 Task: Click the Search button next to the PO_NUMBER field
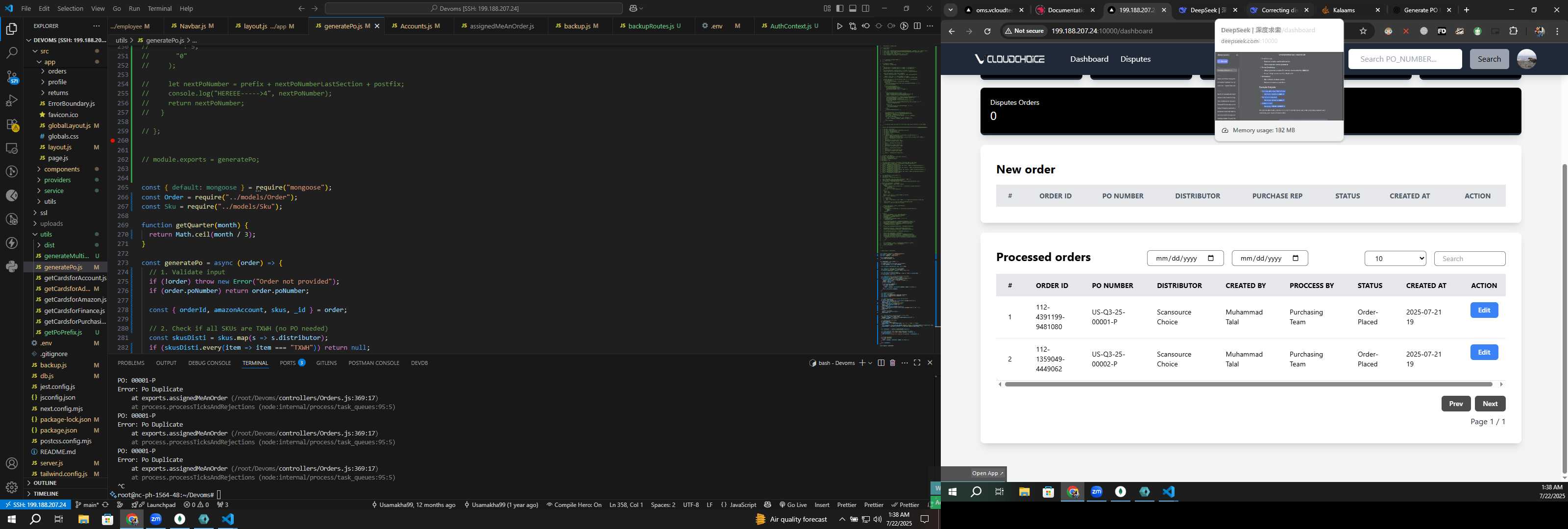[1489, 59]
